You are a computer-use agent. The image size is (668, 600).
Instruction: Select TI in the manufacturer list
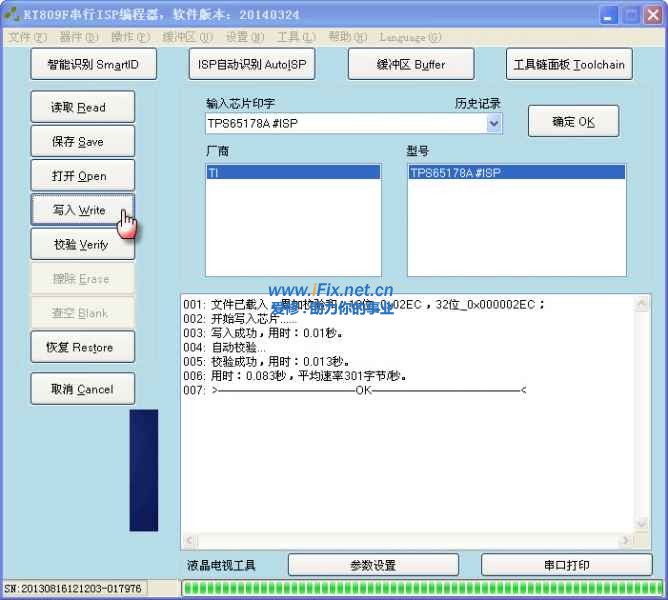click(292, 173)
